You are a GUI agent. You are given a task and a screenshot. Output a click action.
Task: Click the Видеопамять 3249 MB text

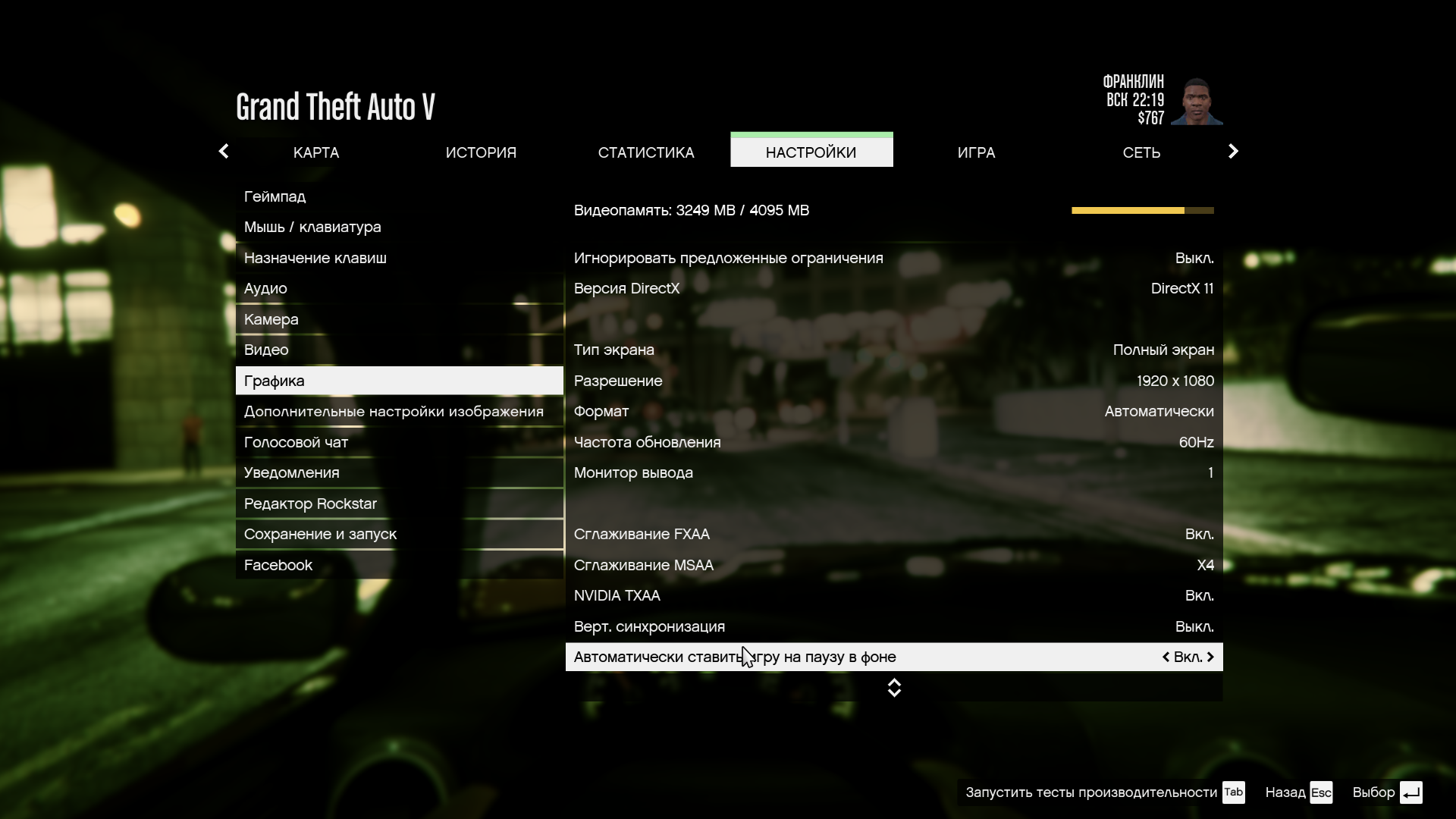(692, 210)
